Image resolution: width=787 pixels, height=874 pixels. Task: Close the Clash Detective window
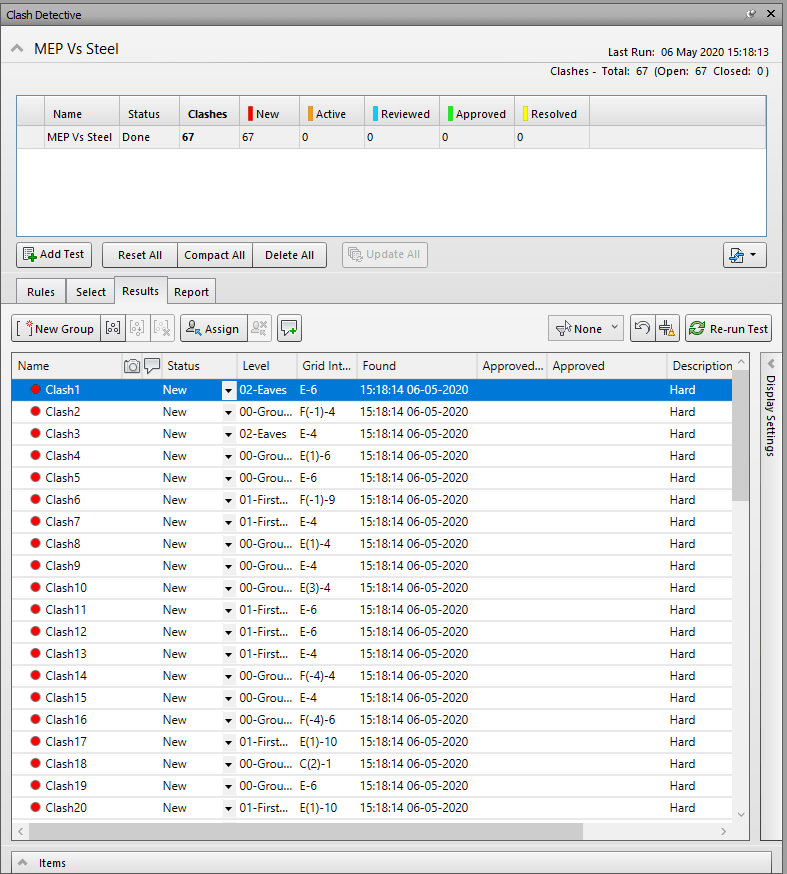[771, 14]
